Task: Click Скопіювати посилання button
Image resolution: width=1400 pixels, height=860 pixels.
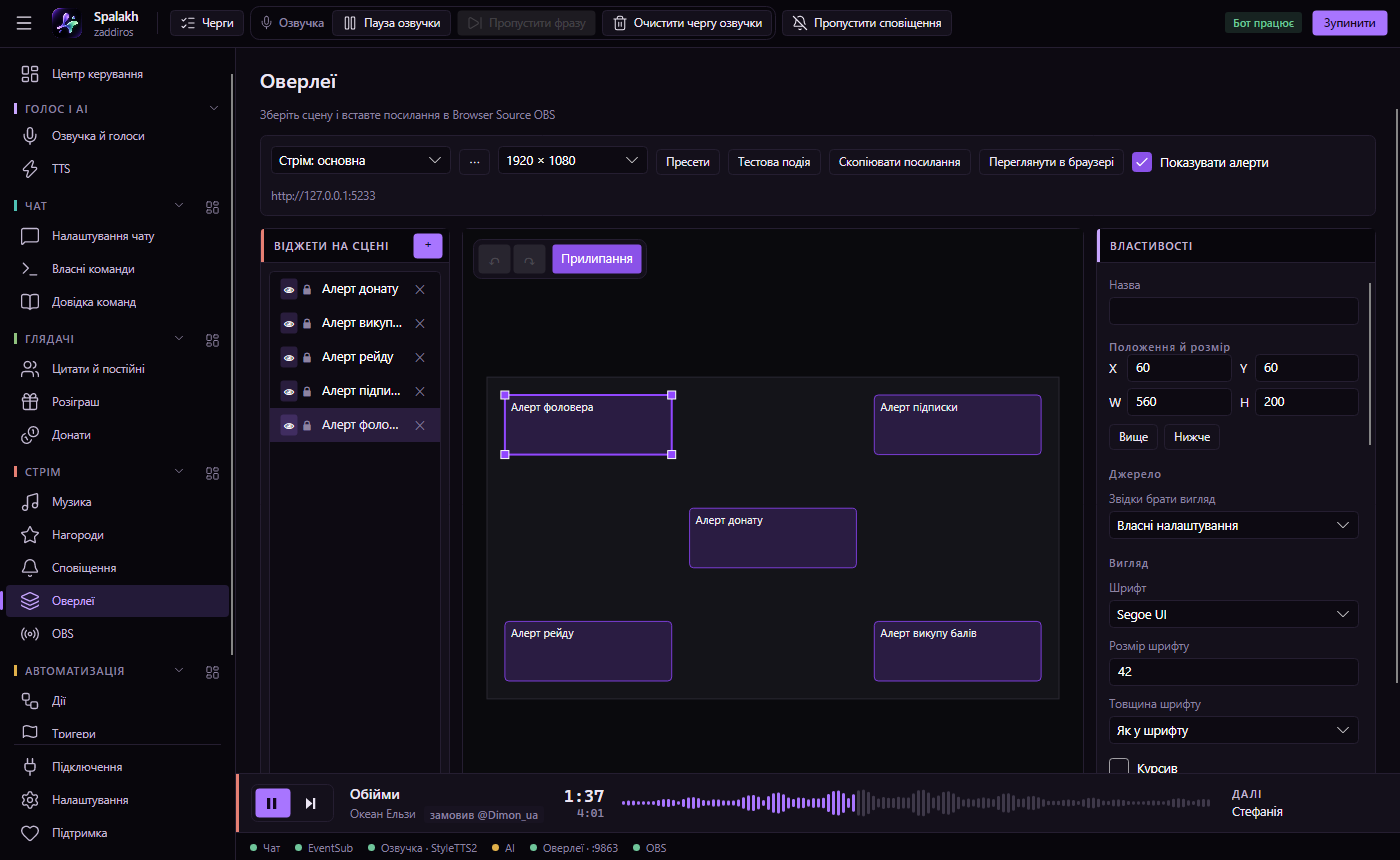Action: click(x=900, y=161)
